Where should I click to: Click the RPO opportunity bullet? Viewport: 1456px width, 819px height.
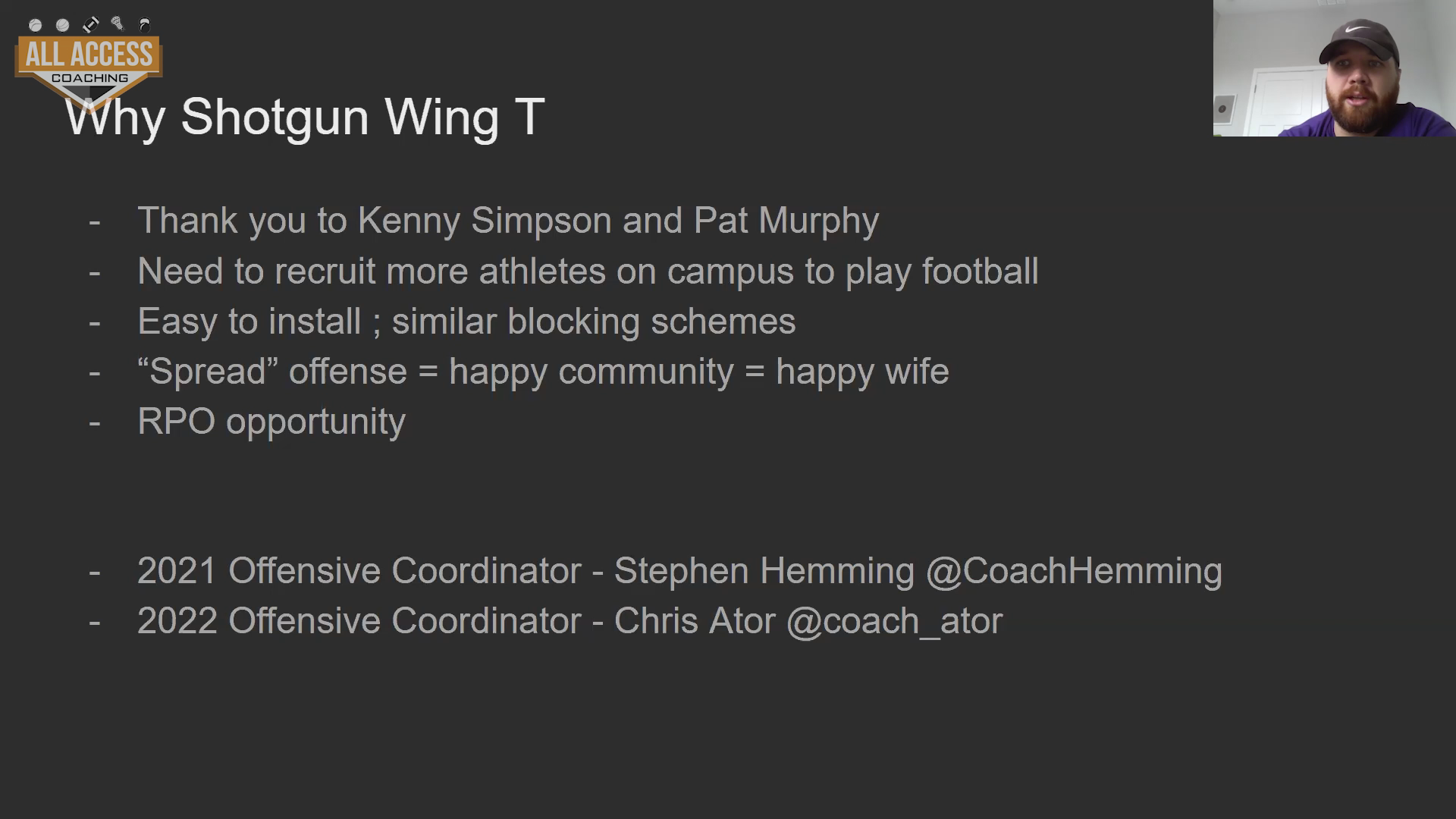coord(271,422)
